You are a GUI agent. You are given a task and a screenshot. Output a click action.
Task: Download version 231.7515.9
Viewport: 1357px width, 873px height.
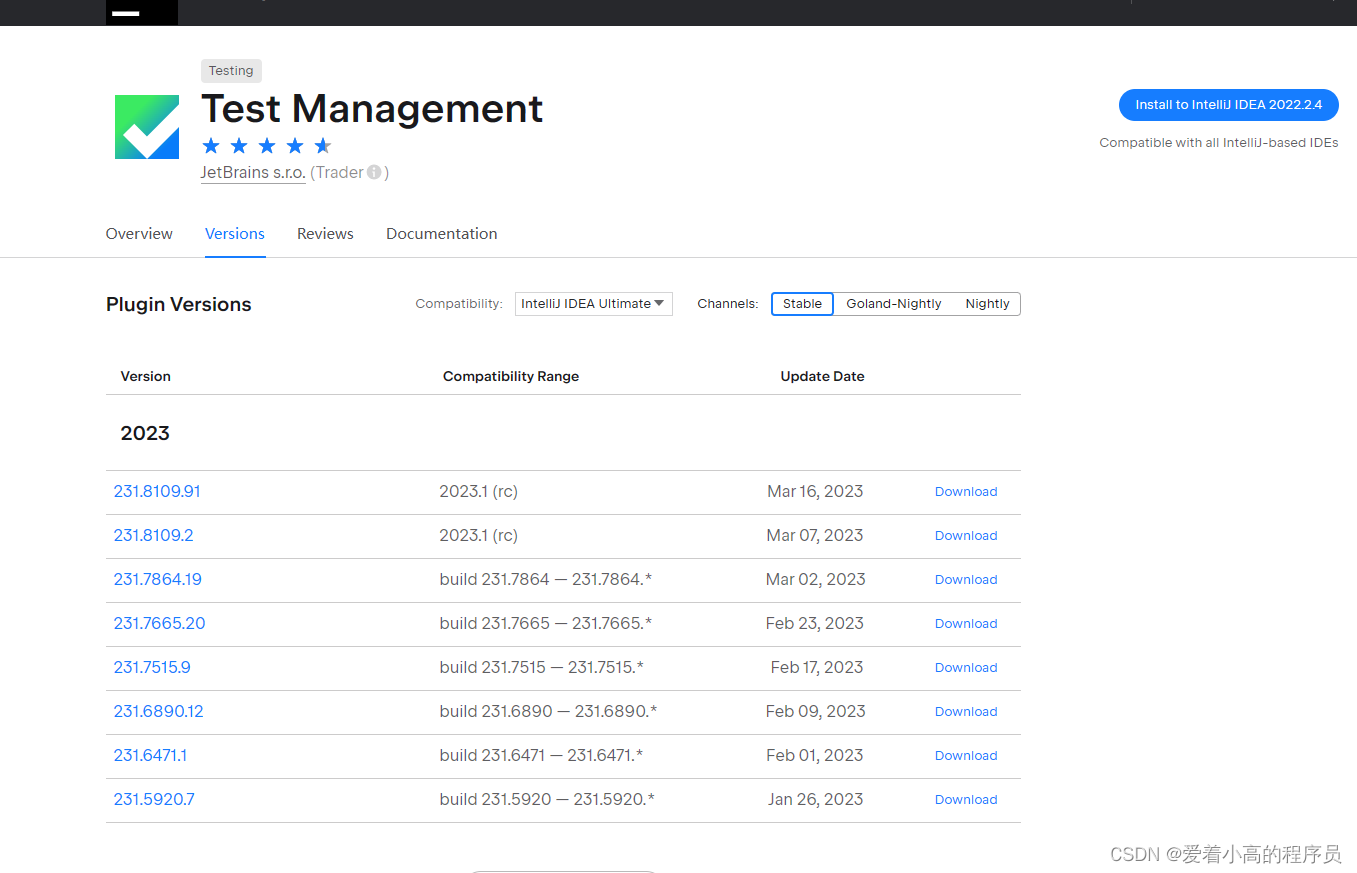pyautogui.click(x=966, y=668)
